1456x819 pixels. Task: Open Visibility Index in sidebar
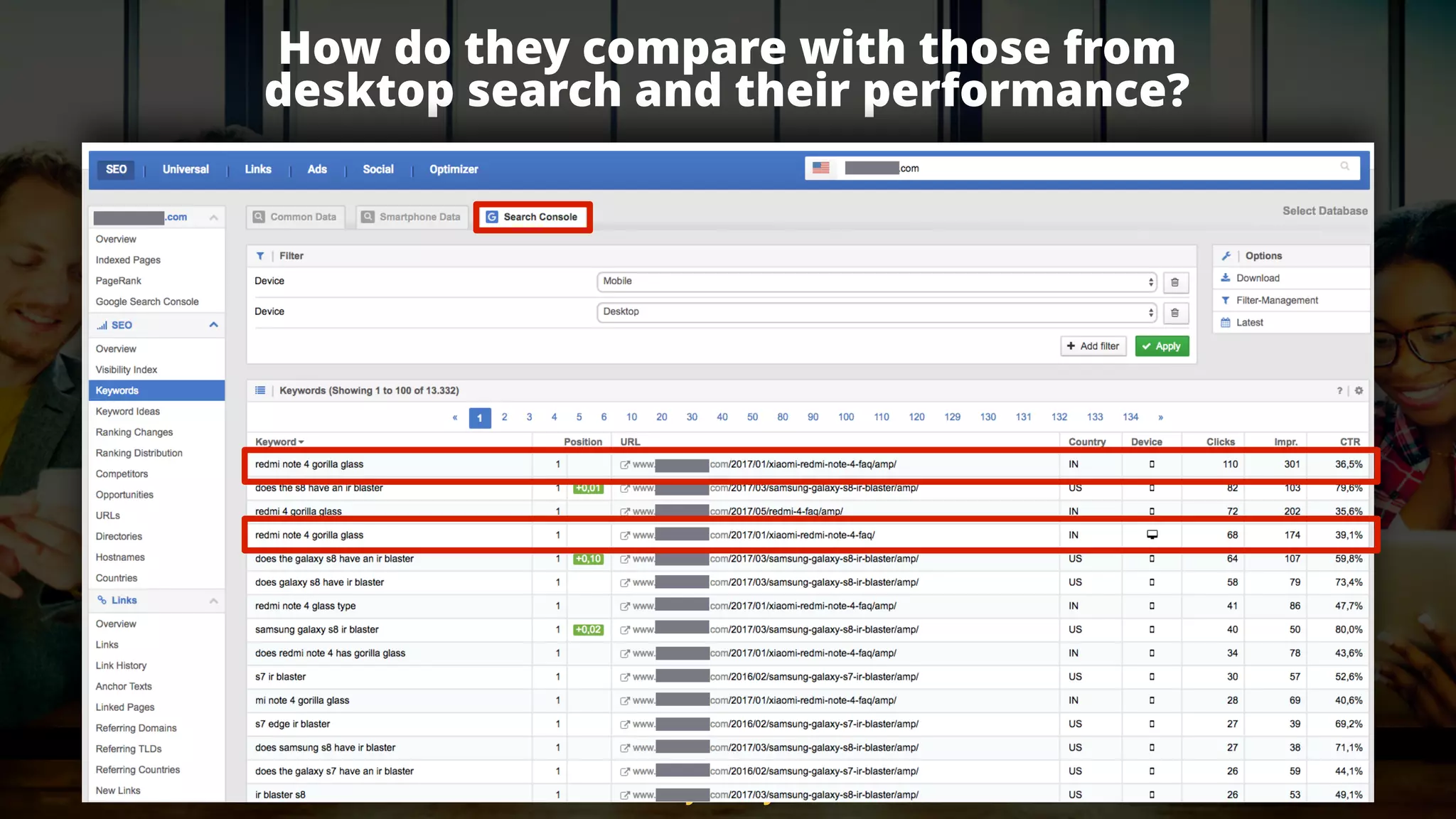point(127,370)
